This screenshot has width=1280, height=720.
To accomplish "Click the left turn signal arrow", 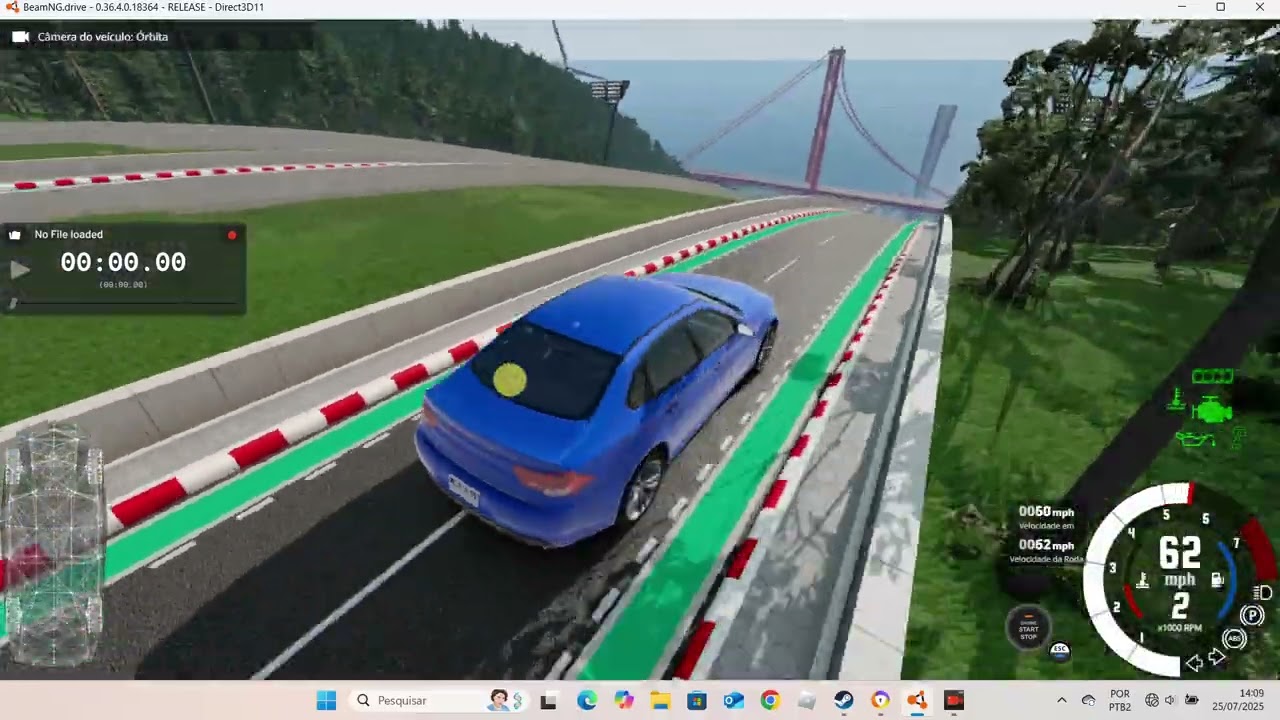I will coord(1194,662).
